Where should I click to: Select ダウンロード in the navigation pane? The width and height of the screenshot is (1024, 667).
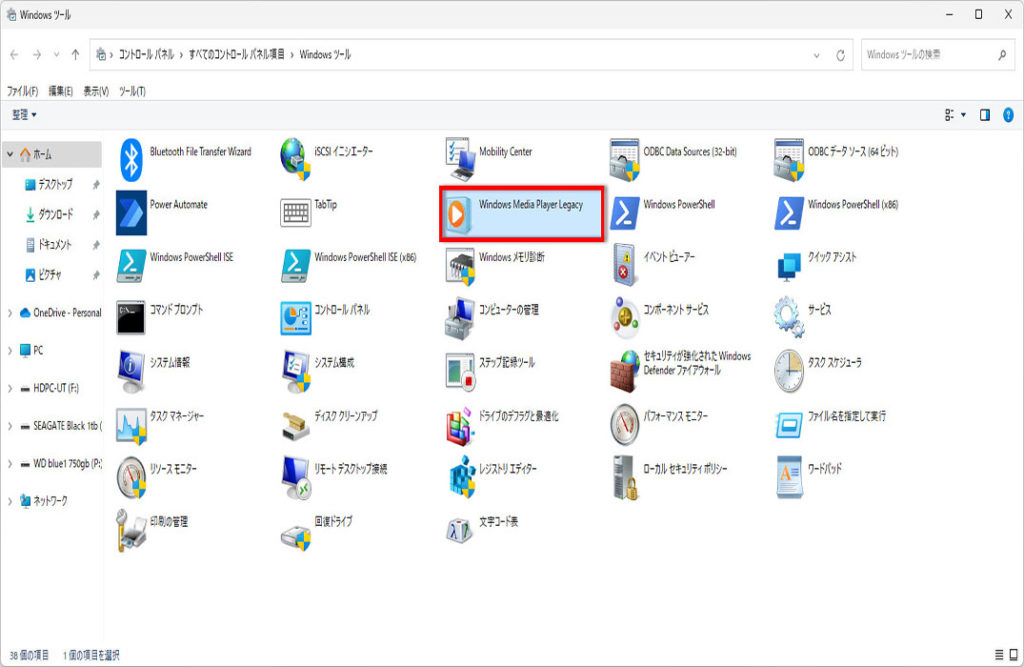coord(55,215)
